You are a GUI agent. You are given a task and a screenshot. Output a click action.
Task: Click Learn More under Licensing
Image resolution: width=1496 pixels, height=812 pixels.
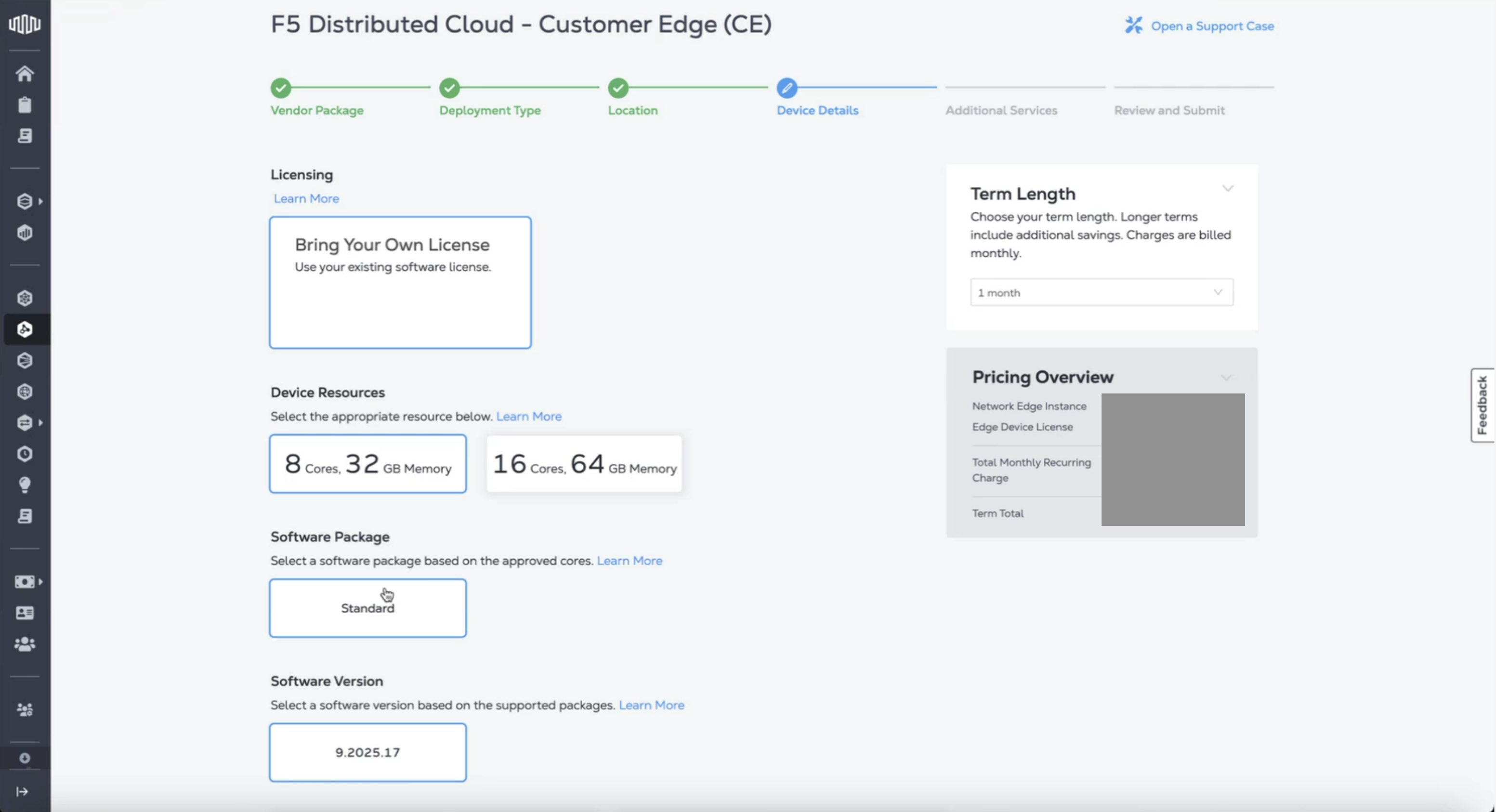point(306,198)
